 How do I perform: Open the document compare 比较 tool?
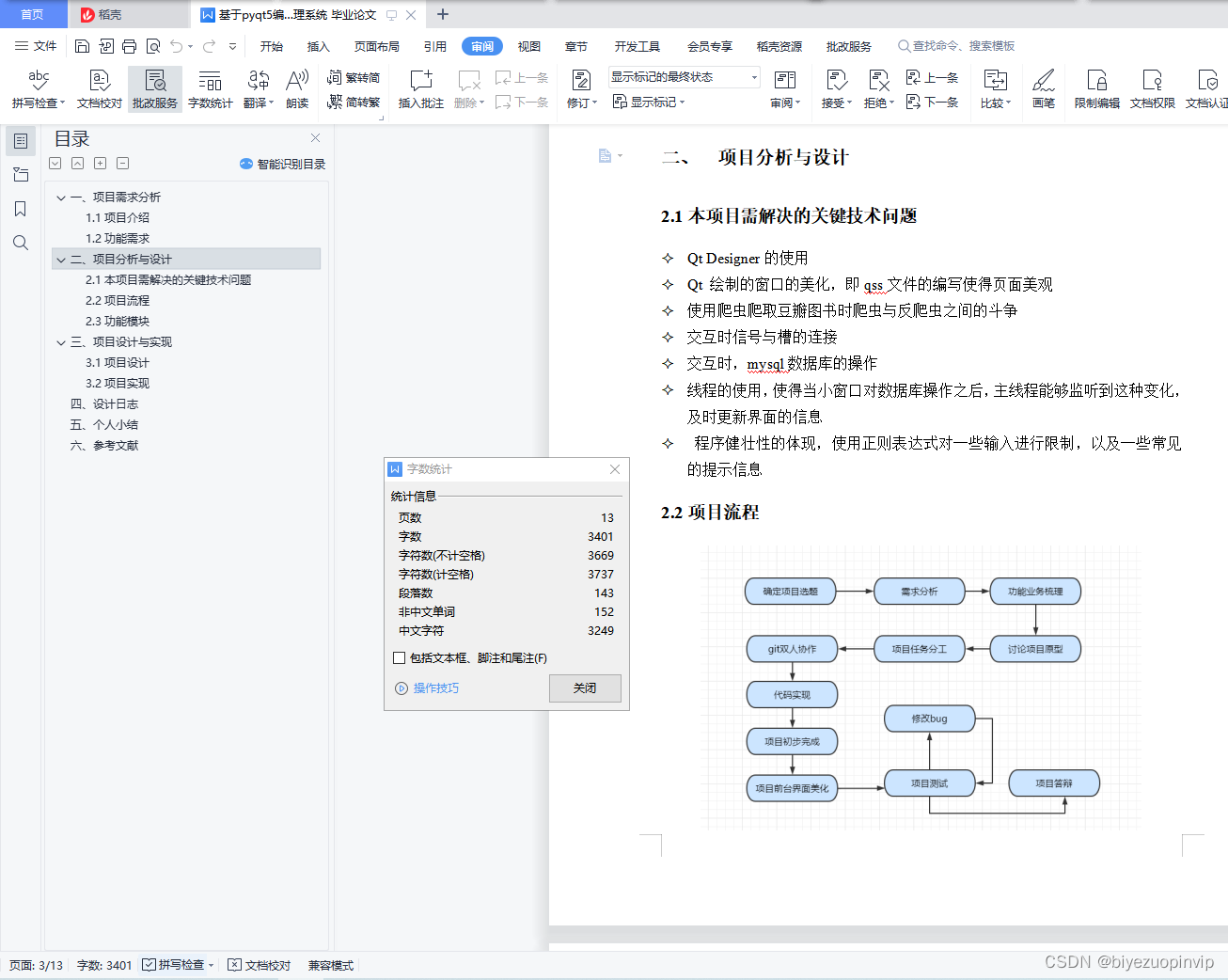click(x=994, y=89)
